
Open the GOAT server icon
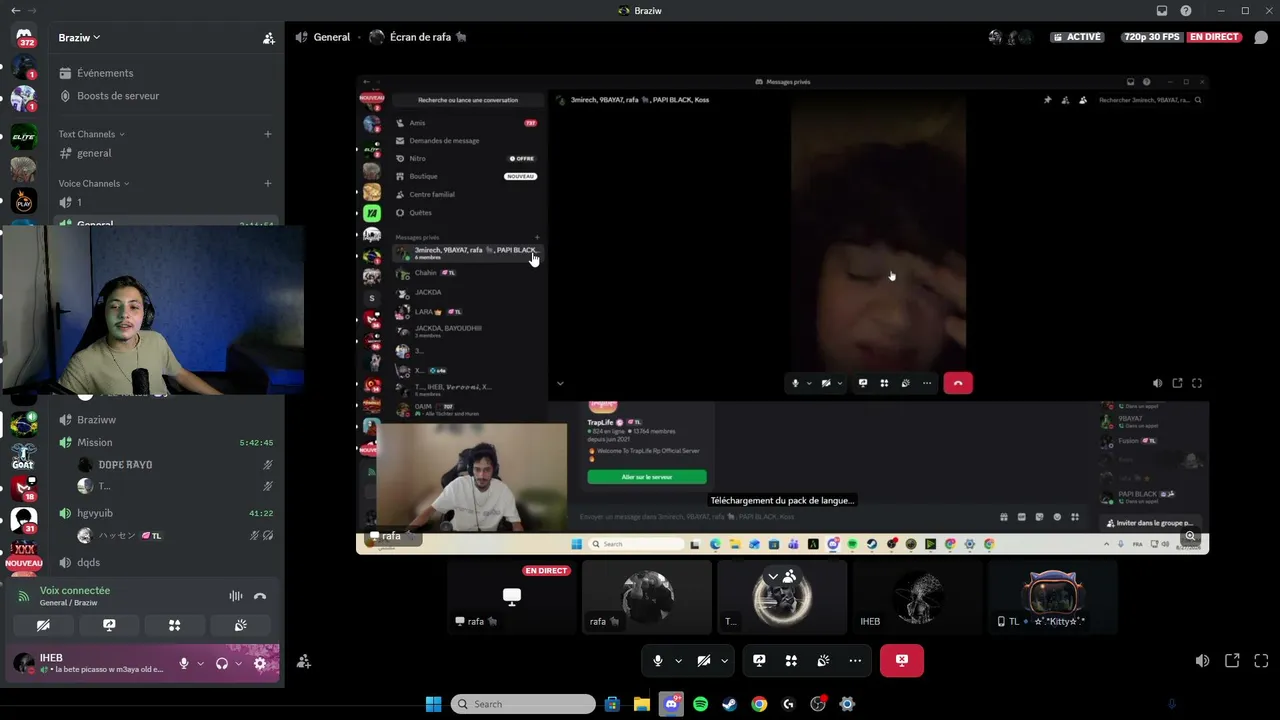click(24, 458)
